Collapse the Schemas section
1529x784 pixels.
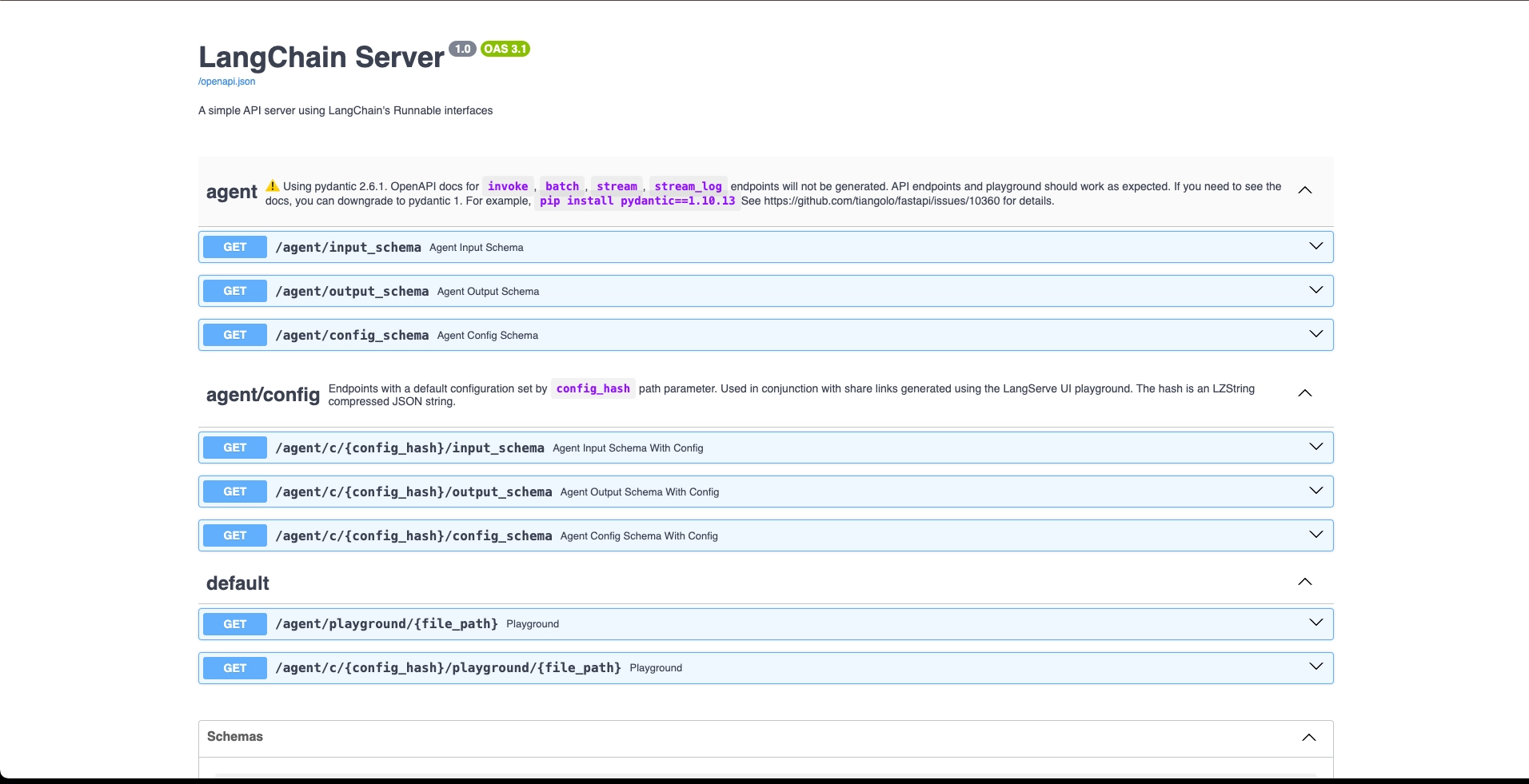(x=1308, y=738)
